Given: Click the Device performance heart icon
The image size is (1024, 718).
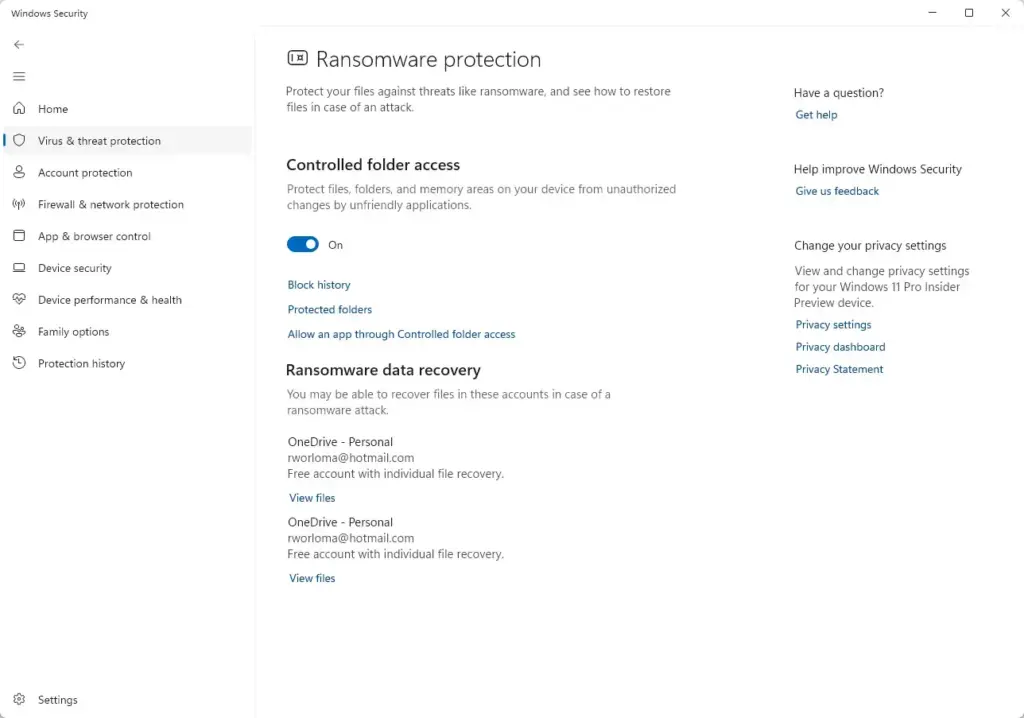Looking at the screenshot, I should click(x=19, y=299).
